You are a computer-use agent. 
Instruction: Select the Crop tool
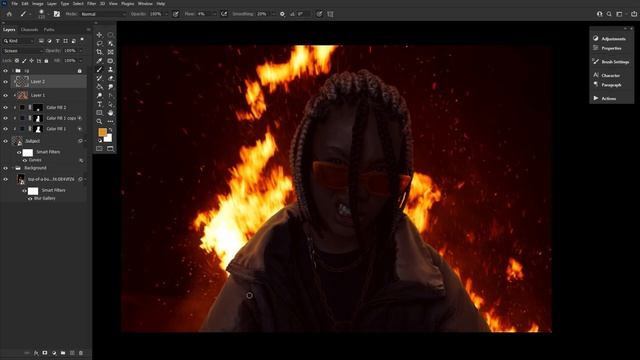point(100,52)
